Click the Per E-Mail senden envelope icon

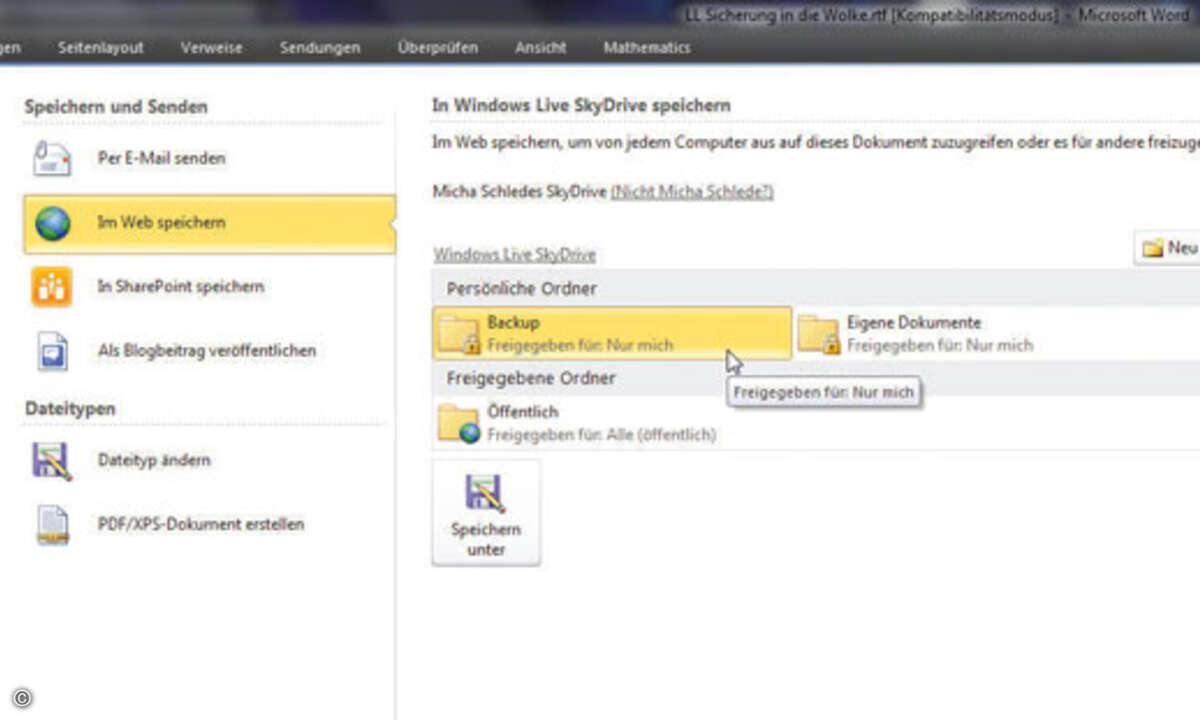coord(52,159)
